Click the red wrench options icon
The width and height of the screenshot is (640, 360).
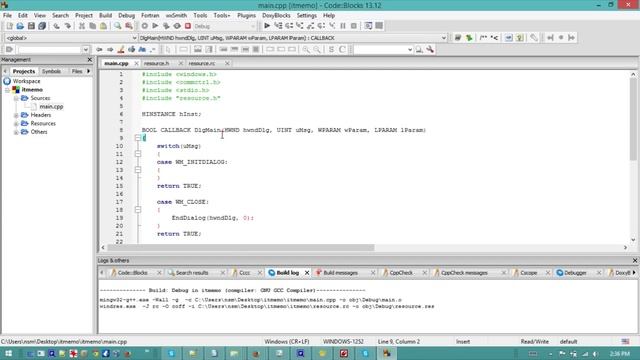[430, 49]
